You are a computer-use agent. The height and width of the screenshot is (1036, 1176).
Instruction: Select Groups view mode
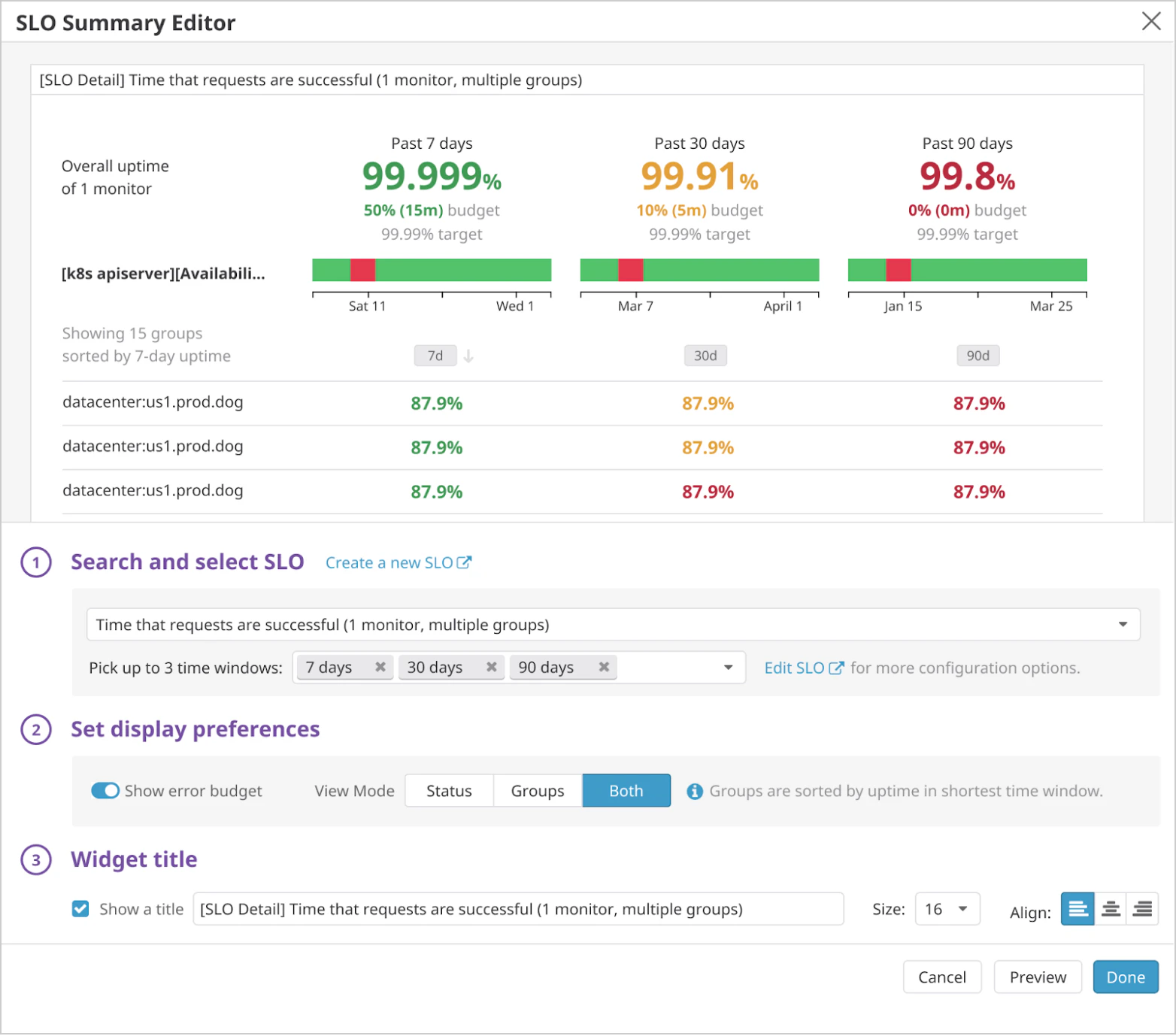pyautogui.click(x=537, y=791)
